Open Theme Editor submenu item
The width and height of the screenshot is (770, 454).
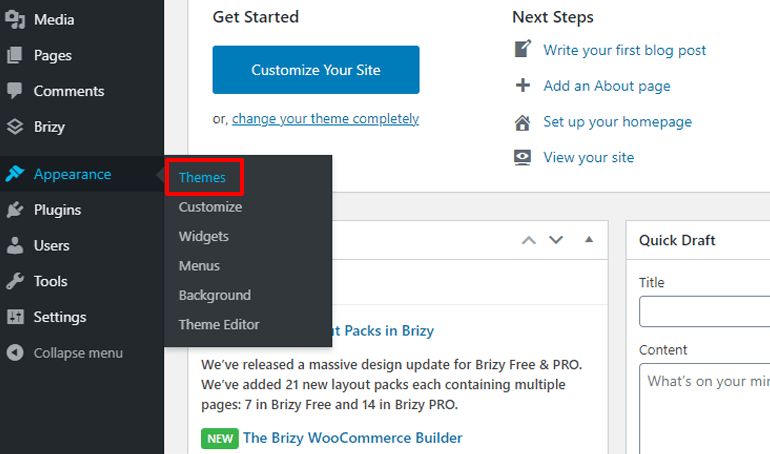coord(219,324)
